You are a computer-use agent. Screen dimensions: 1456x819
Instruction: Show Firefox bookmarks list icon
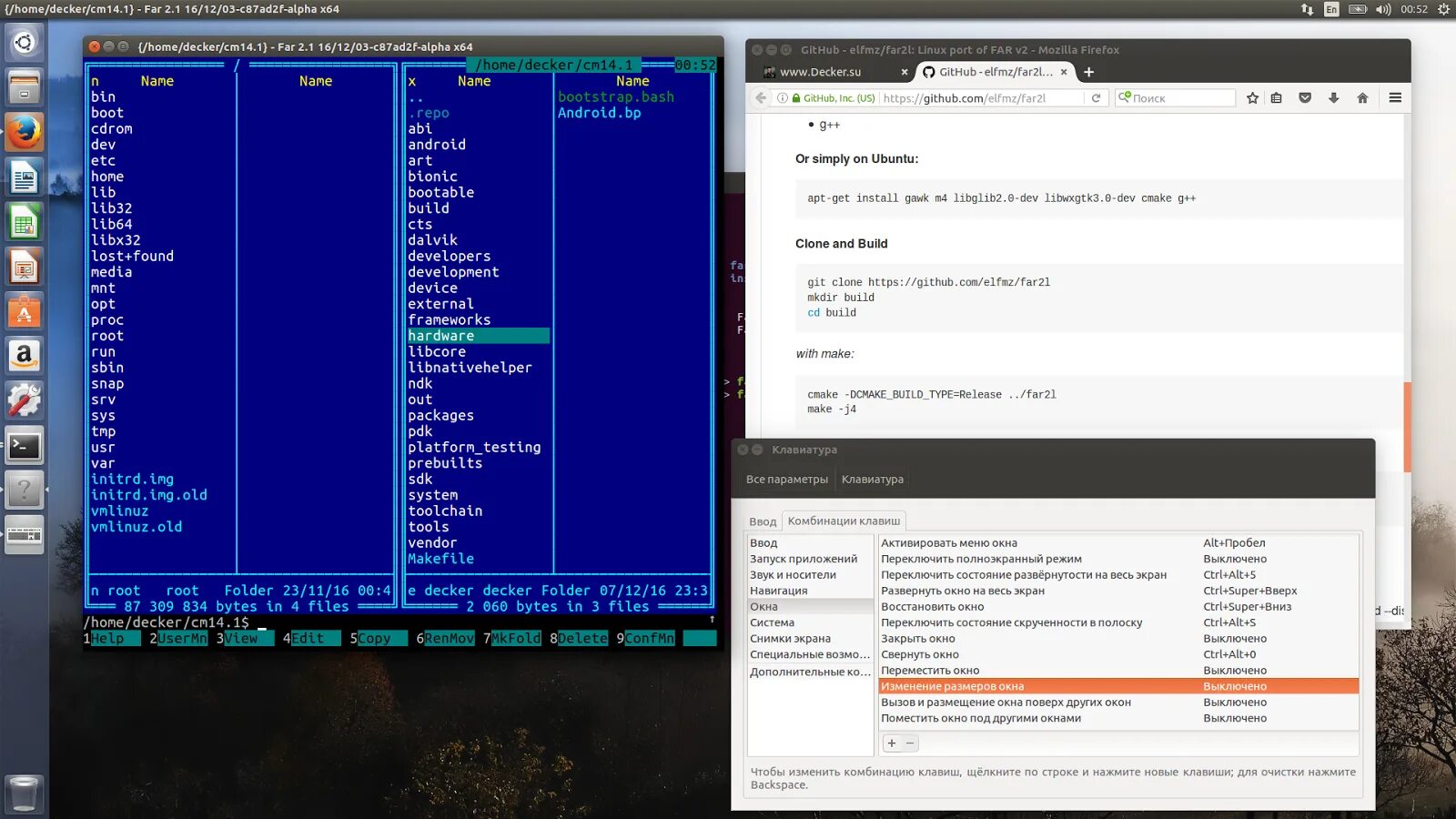tap(1277, 98)
